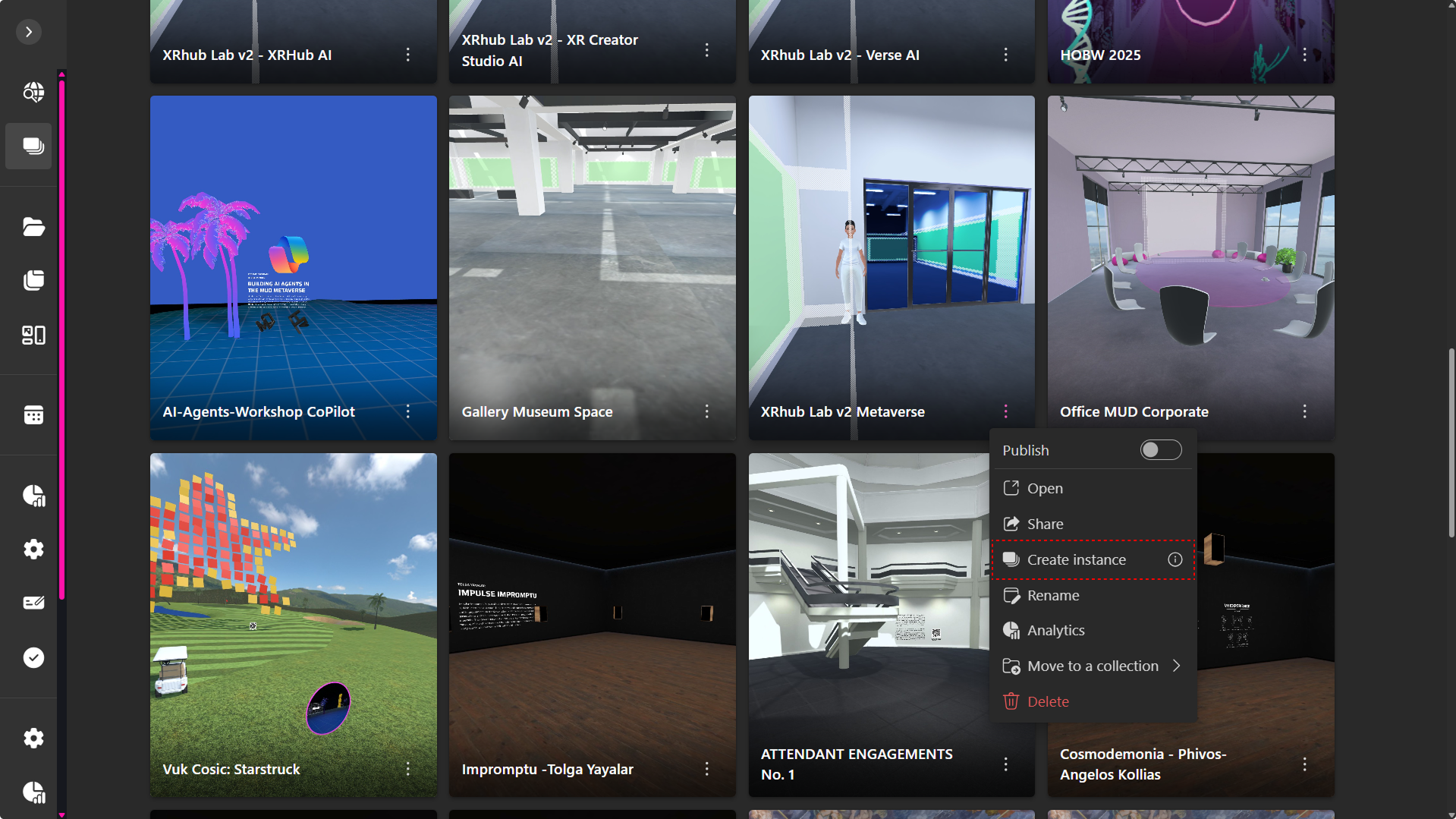Open options menu for Office MUD Corporate
The height and width of the screenshot is (819, 1456).
(1304, 411)
